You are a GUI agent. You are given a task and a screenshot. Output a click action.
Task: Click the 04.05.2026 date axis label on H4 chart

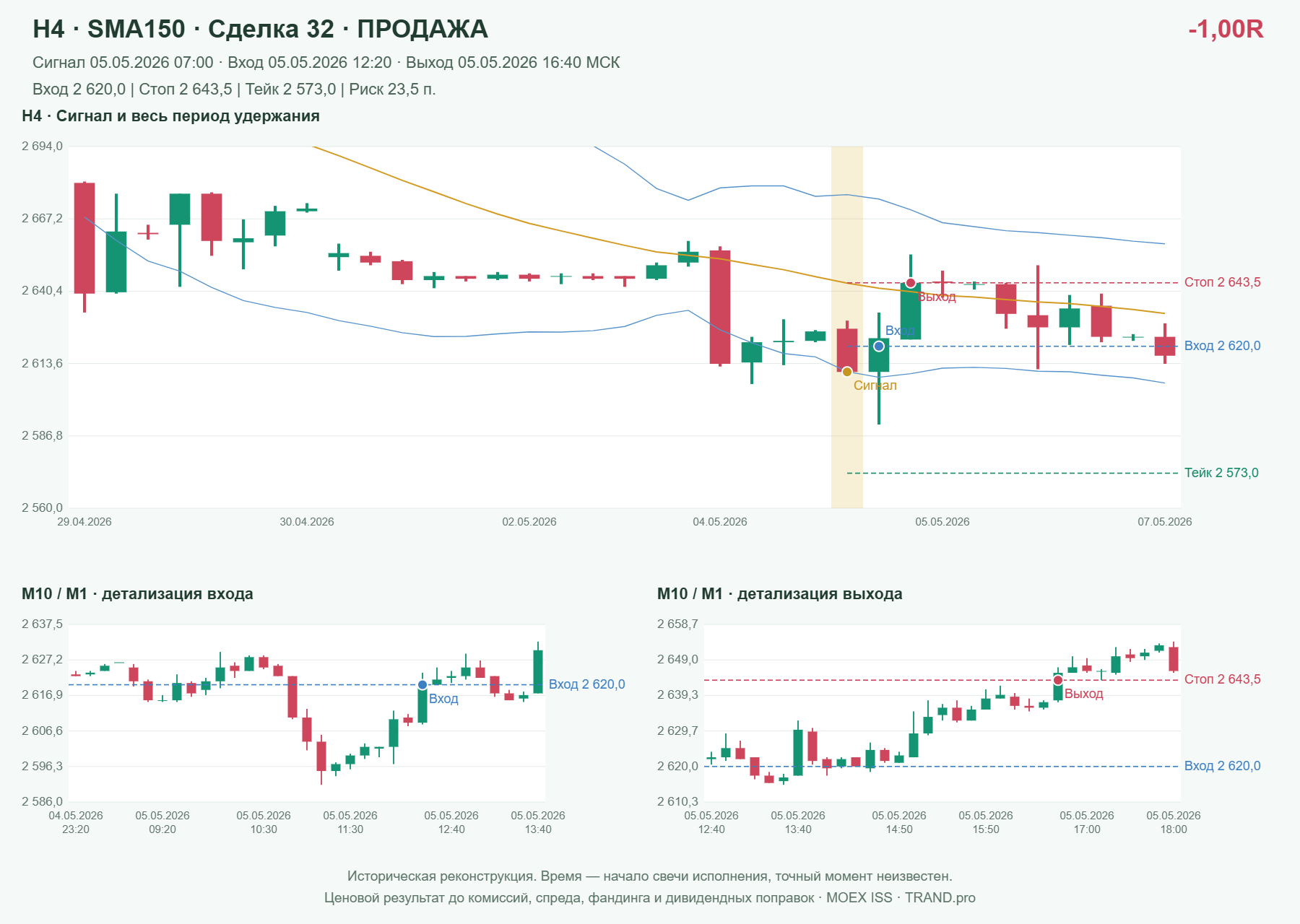click(x=720, y=522)
